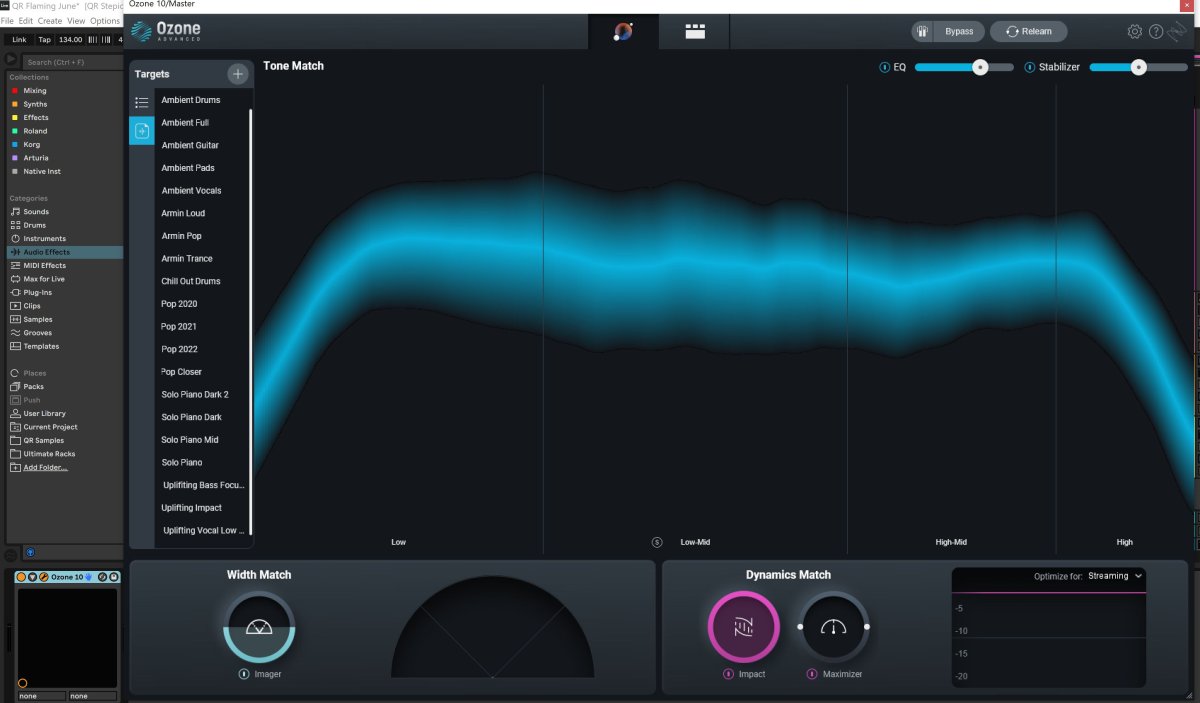The height and width of the screenshot is (703, 1200).
Task: Select the Plug-Ins category
Action: 38,292
